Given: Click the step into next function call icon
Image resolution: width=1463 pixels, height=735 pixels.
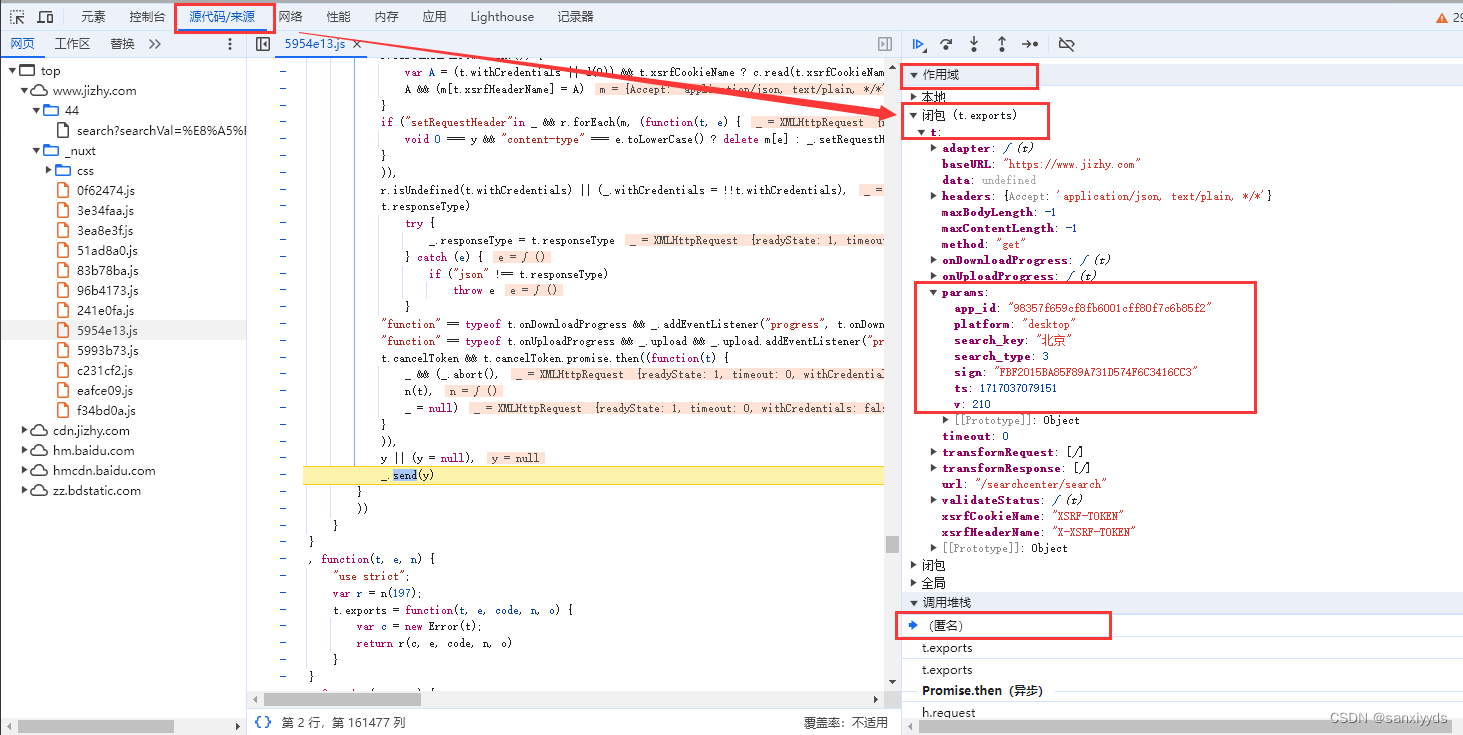Looking at the screenshot, I should coord(973,44).
